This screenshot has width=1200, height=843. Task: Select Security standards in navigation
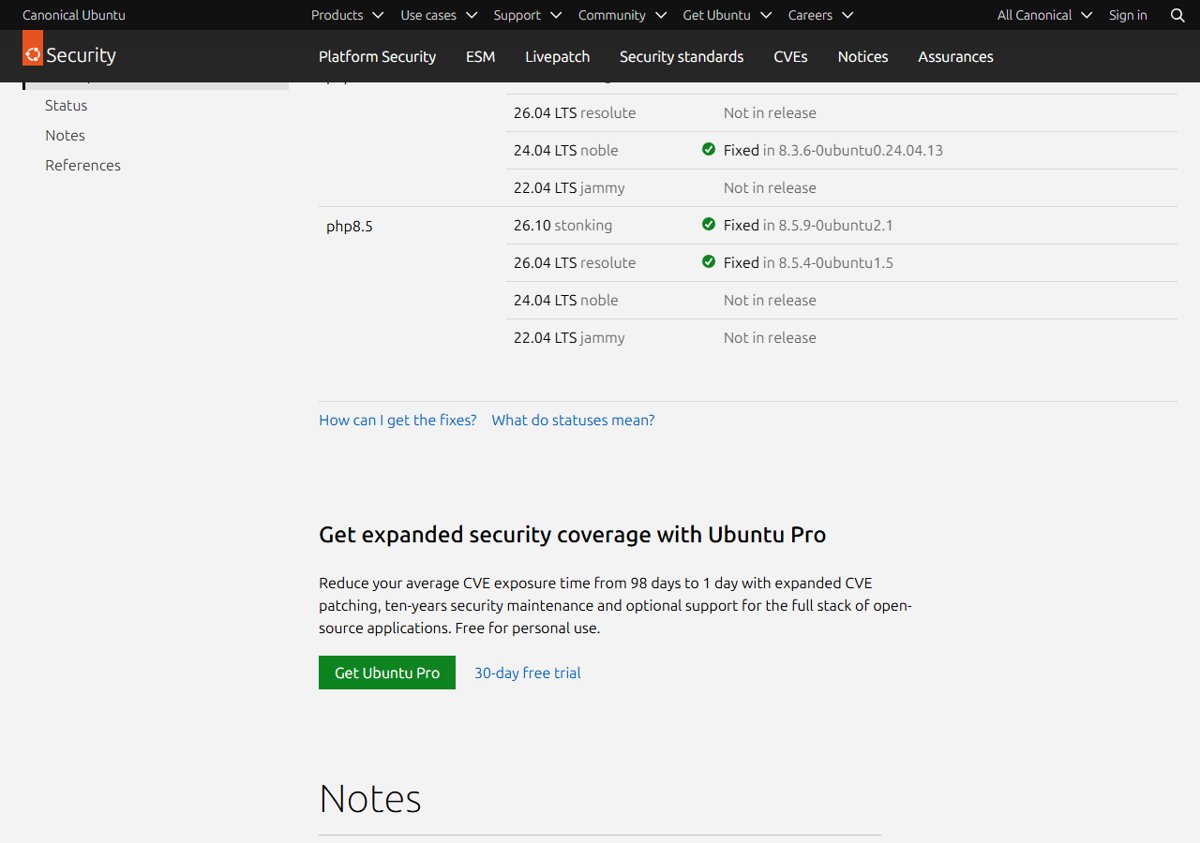(x=681, y=56)
